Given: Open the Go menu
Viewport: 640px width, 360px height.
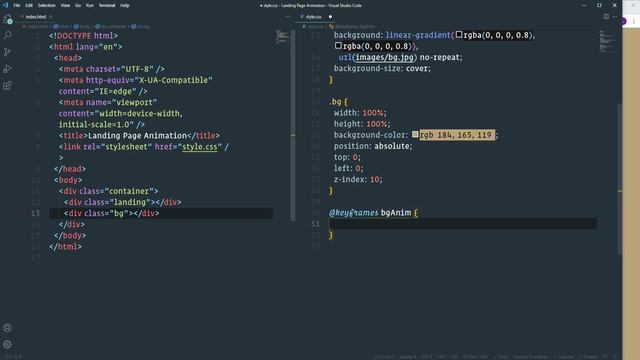Looking at the screenshot, I should 78,5.
